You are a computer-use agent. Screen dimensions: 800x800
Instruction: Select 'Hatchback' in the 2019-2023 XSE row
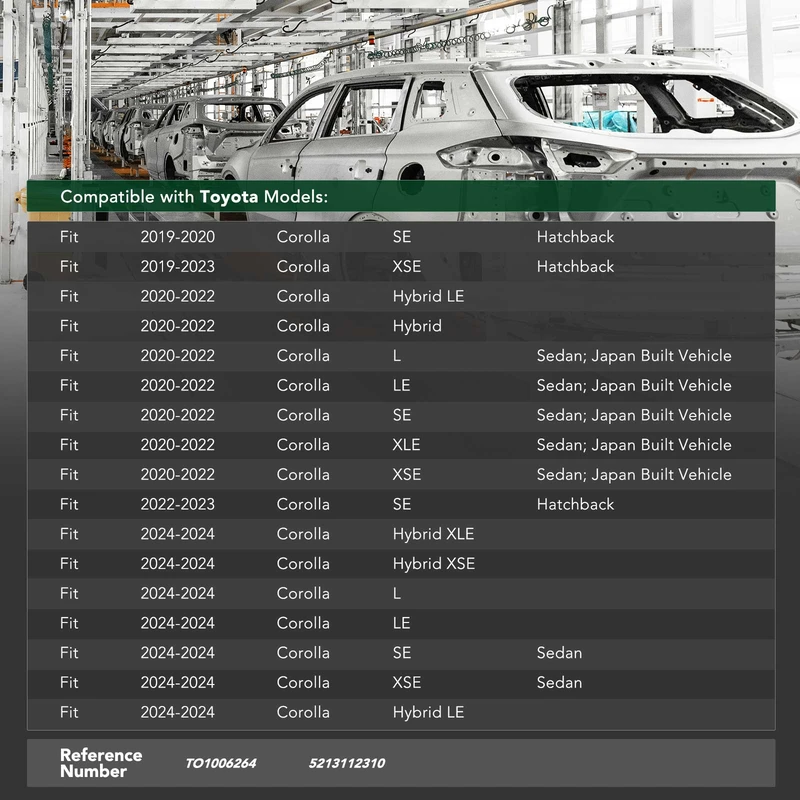[575, 266]
